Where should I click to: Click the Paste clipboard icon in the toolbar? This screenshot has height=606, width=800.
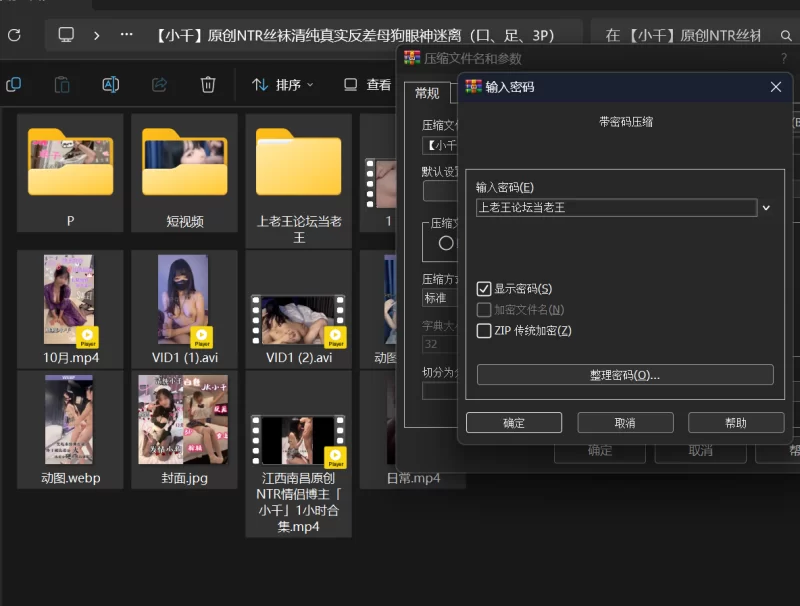click(x=62, y=85)
